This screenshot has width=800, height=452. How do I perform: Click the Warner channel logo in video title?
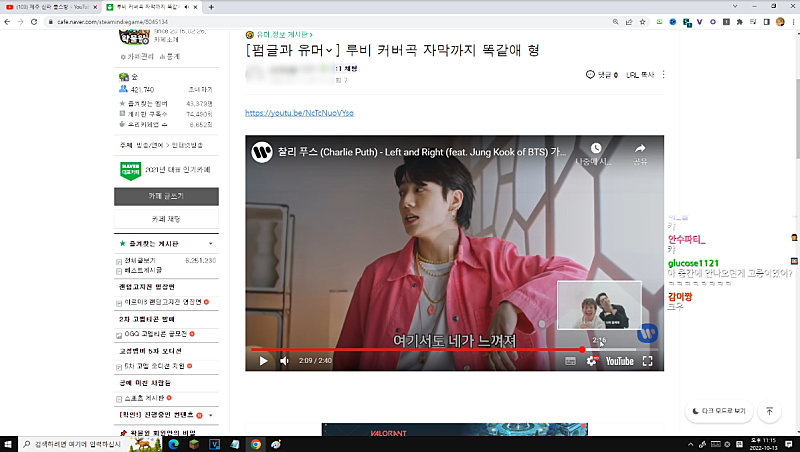click(261, 152)
